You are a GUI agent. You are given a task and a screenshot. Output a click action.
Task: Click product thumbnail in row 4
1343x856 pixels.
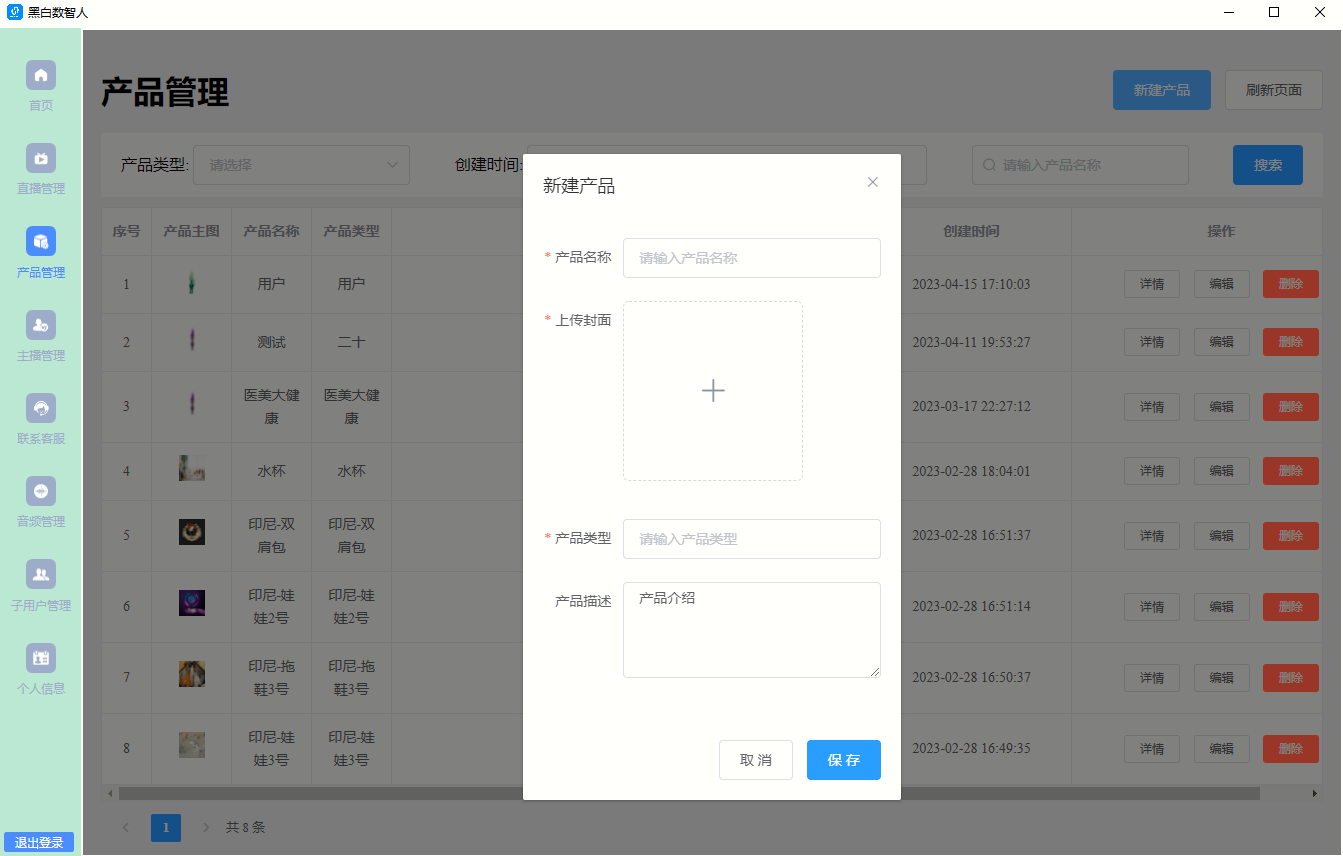(192, 468)
